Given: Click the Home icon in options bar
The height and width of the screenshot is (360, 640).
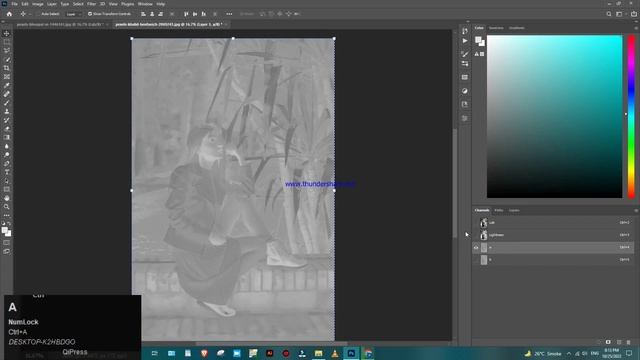Looking at the screenshot, I should pyautogui.click(x=9, y=14).
